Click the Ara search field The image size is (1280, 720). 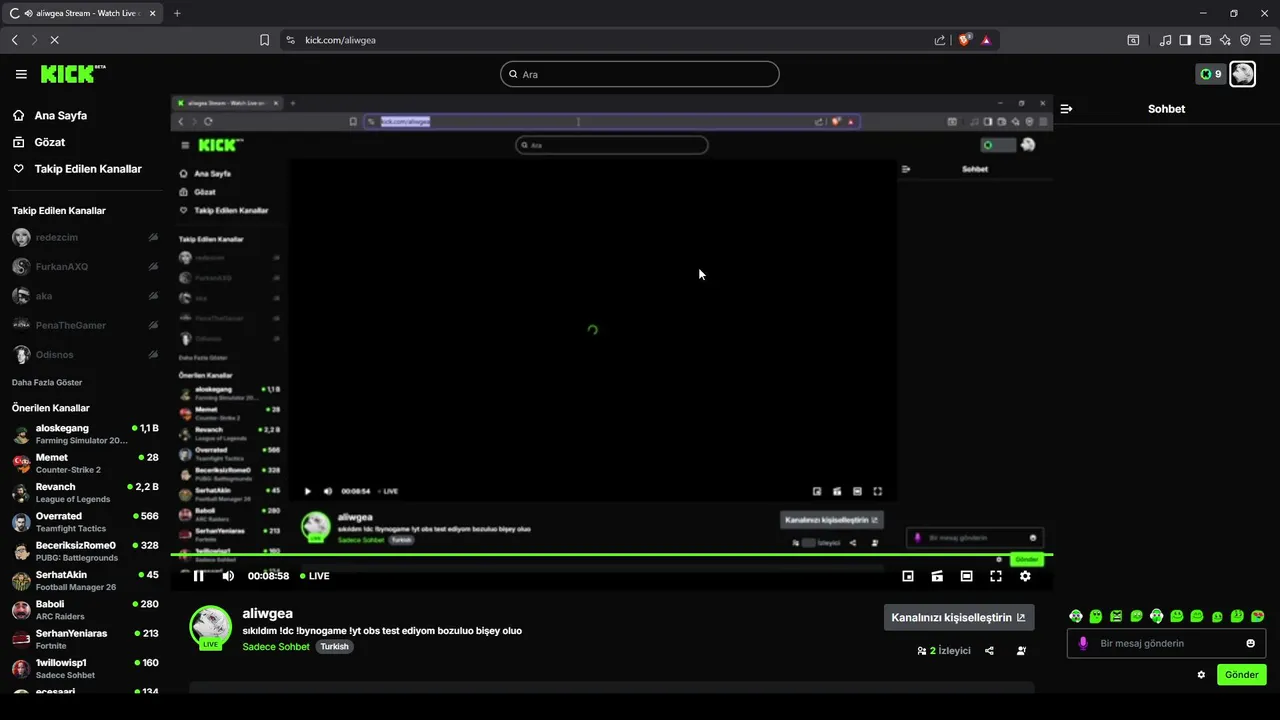tap(640, 74)
